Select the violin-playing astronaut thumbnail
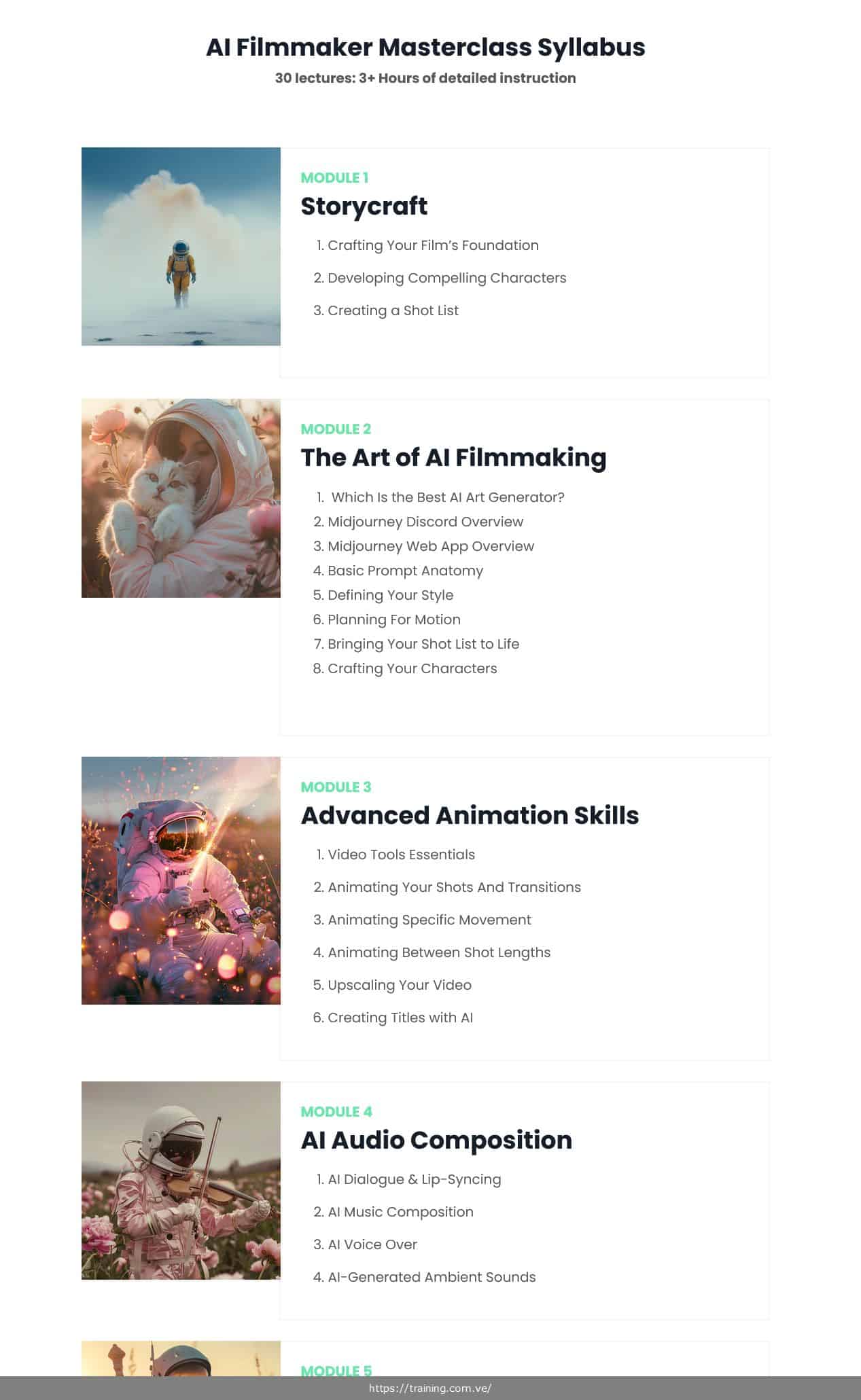Image resolution: width=861 pixels, height=1400 pixels. (181, 1180)
